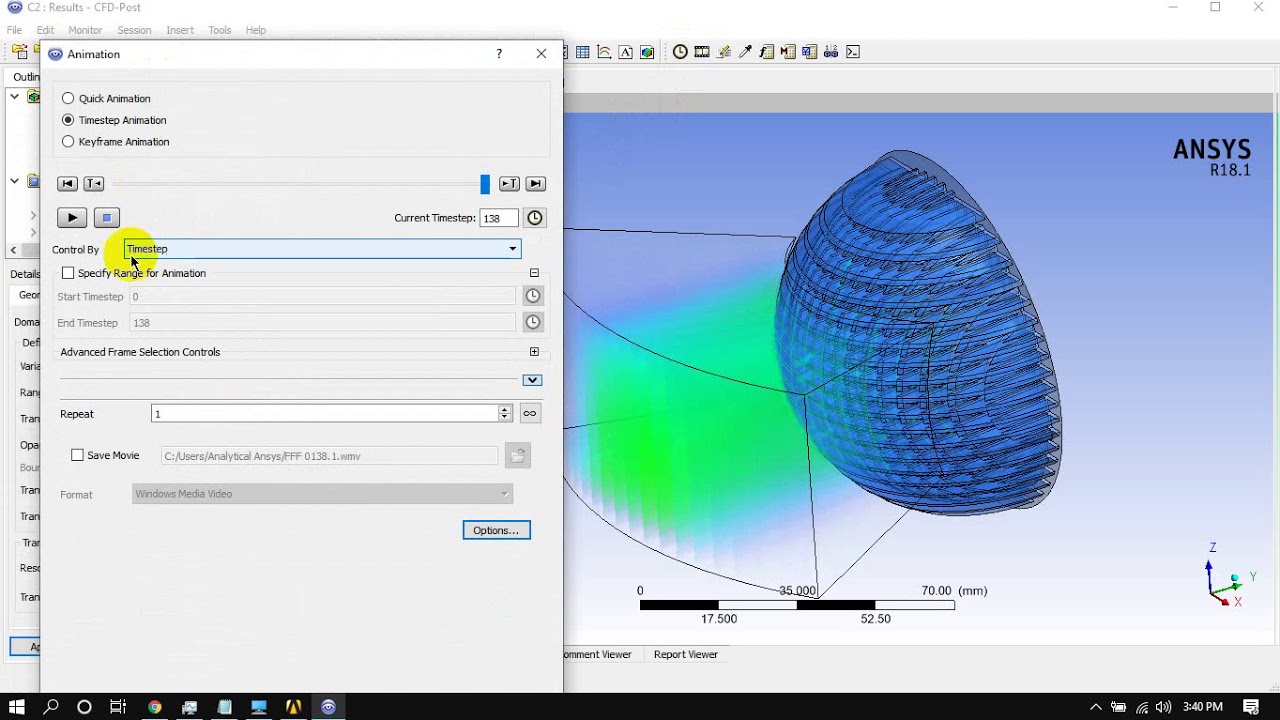Image resolution: width=1280 pixels, height=720 pixels.
Task: Click the Chart toolbar icon
Action: point(604,52)
